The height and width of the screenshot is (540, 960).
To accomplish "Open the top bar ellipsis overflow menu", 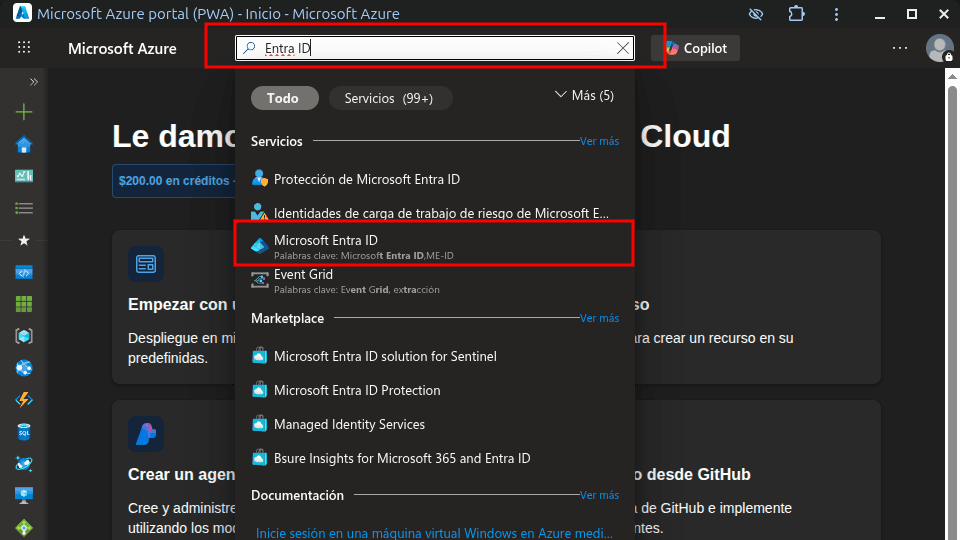I will (x=900, y=48).
